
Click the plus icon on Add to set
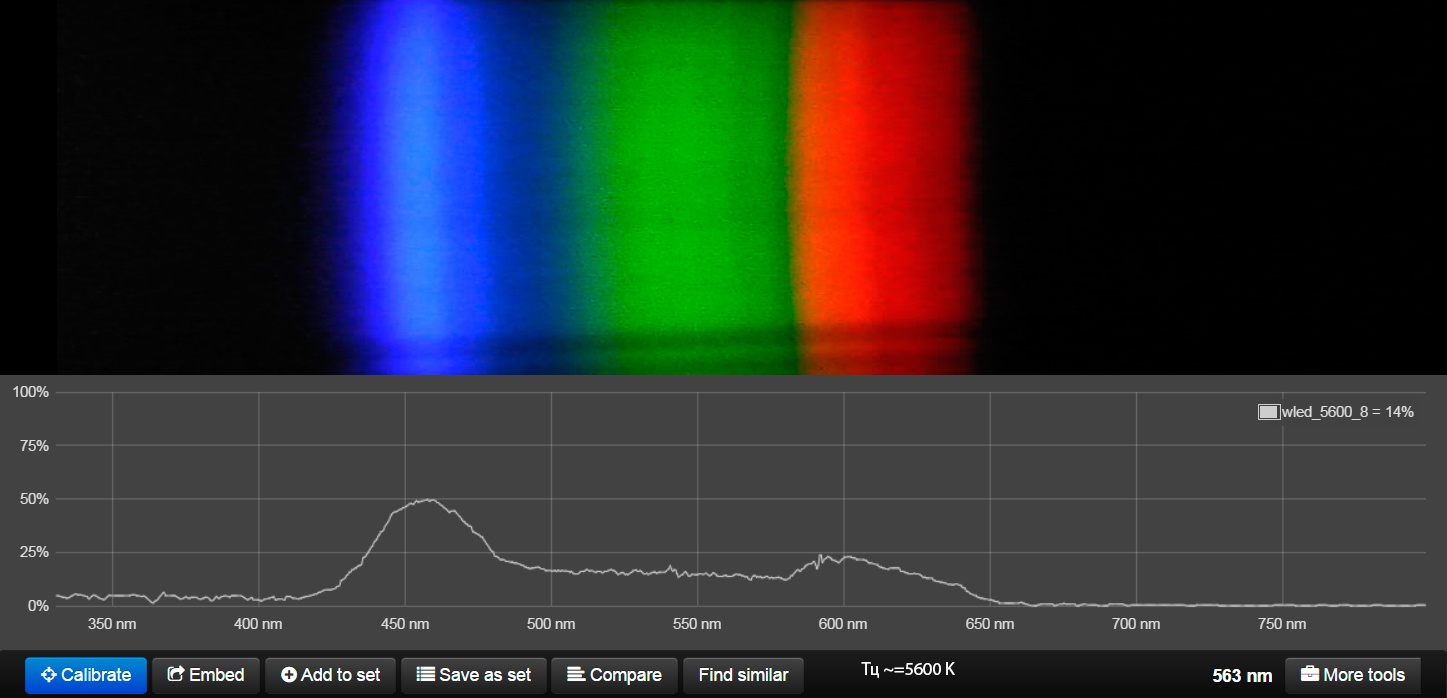point(289,675)
